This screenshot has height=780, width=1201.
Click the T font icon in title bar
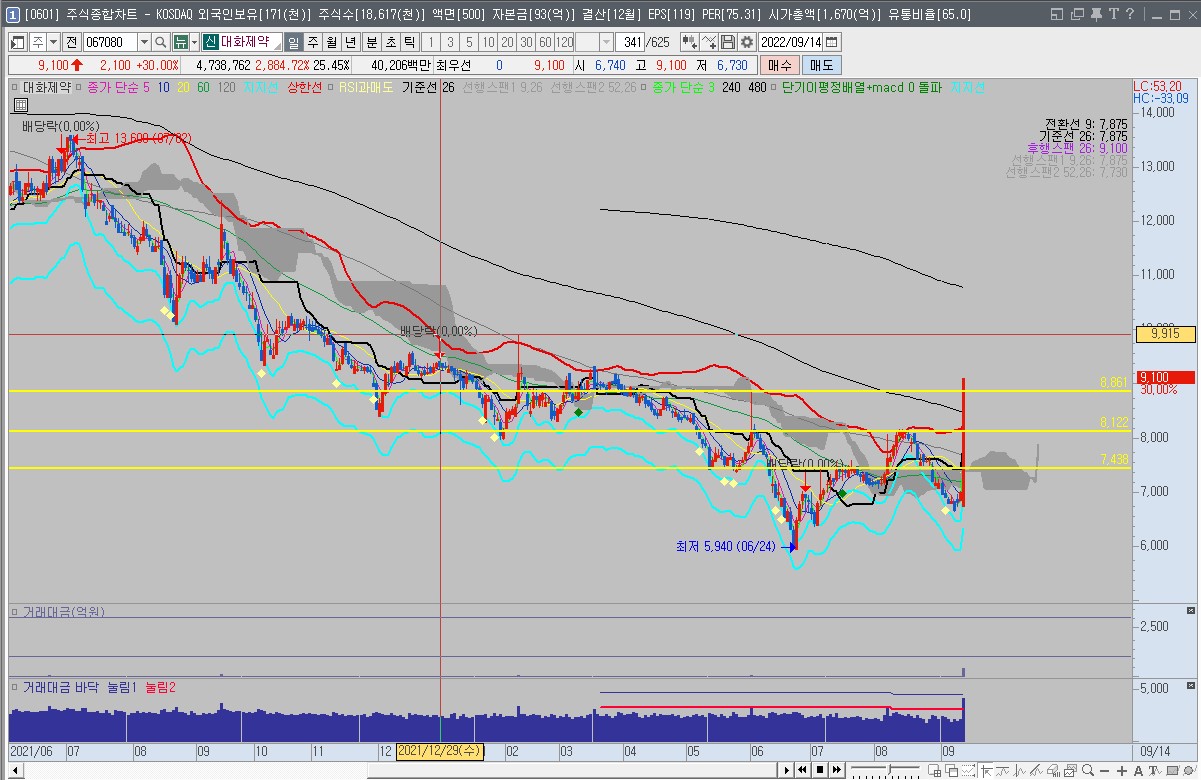pyautogui.click(x=1113, y=14)
